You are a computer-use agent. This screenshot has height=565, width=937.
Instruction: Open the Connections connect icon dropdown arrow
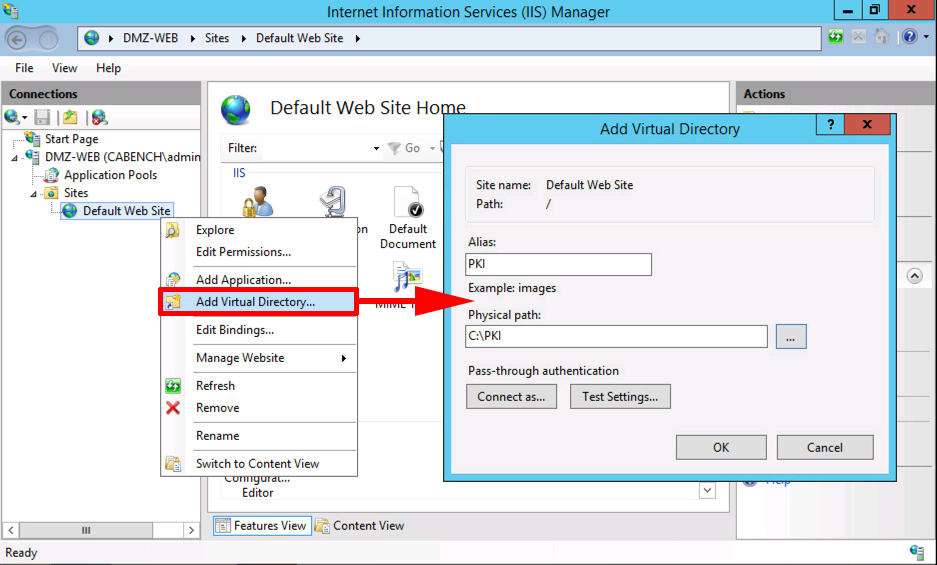(x=25, y=118)
